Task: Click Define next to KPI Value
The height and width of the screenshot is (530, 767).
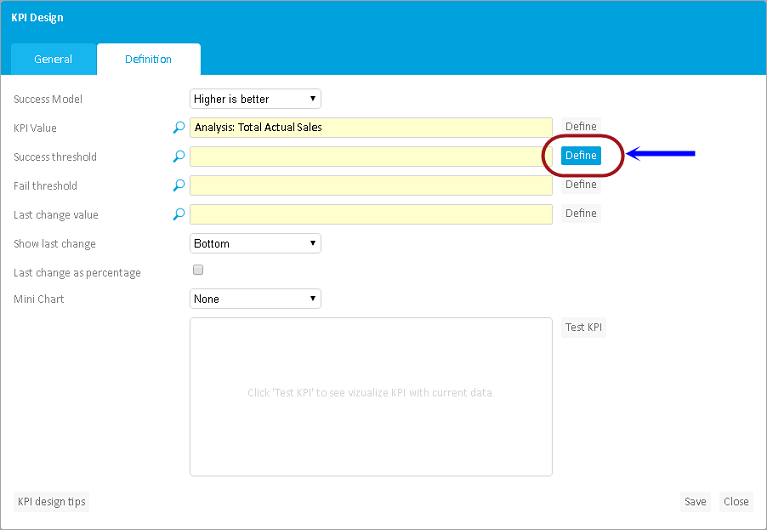Action: point(580,127)
